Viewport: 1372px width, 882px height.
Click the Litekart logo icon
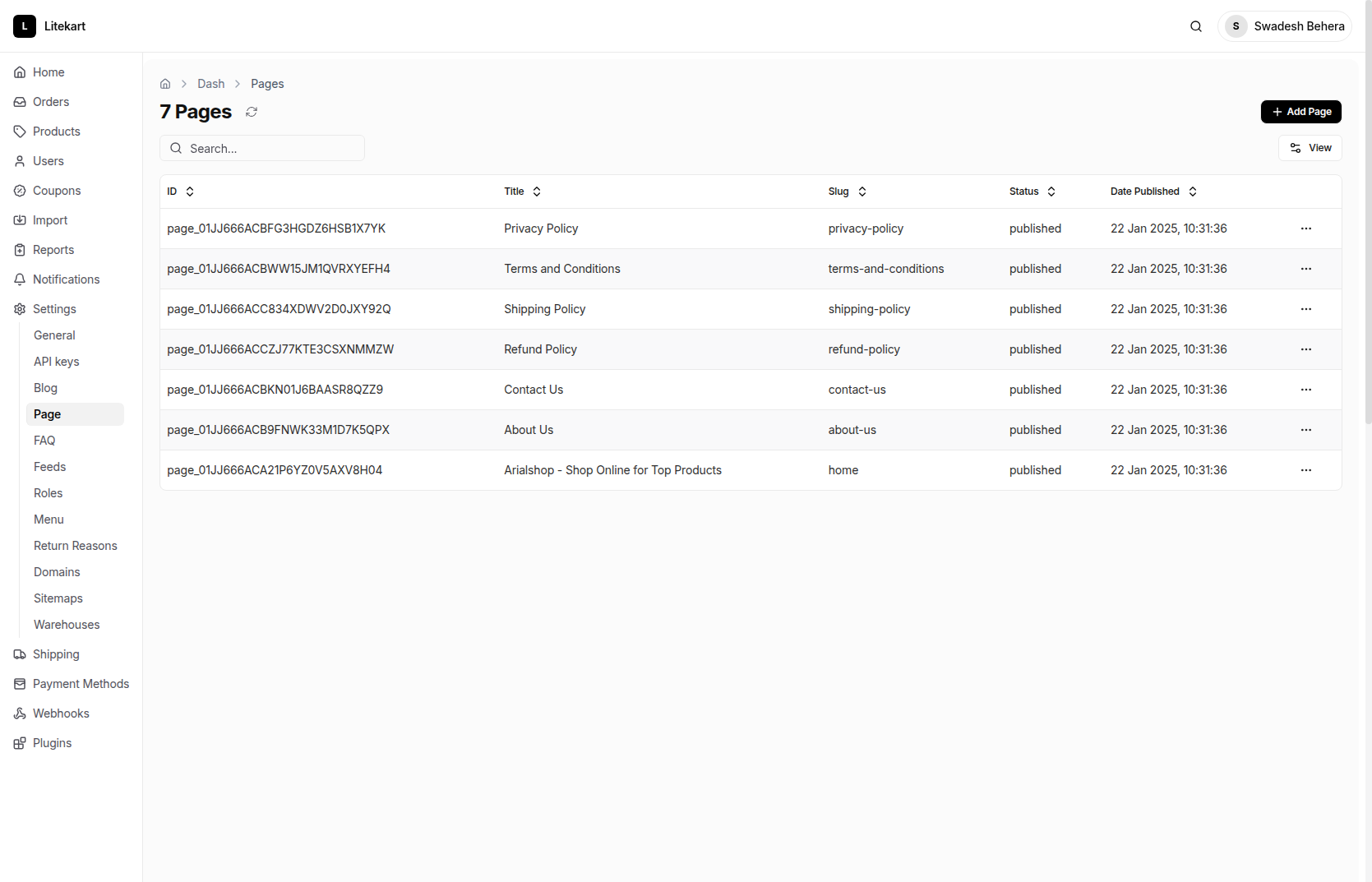pos(25,26)
